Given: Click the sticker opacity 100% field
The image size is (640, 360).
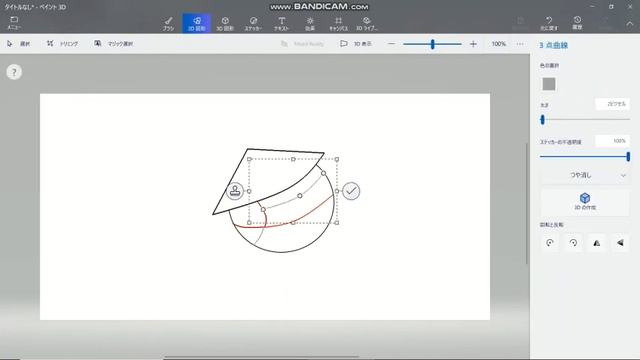Looking at the screenshot, I should [612, 141].
